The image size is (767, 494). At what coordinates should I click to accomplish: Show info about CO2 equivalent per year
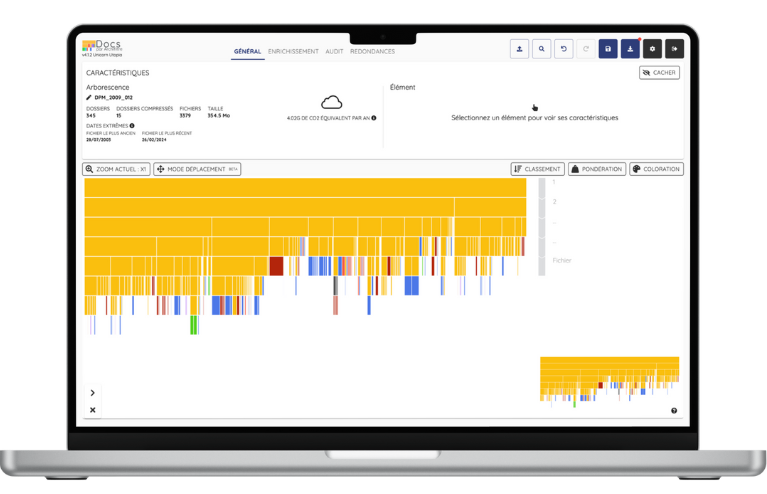coord(374,118)
